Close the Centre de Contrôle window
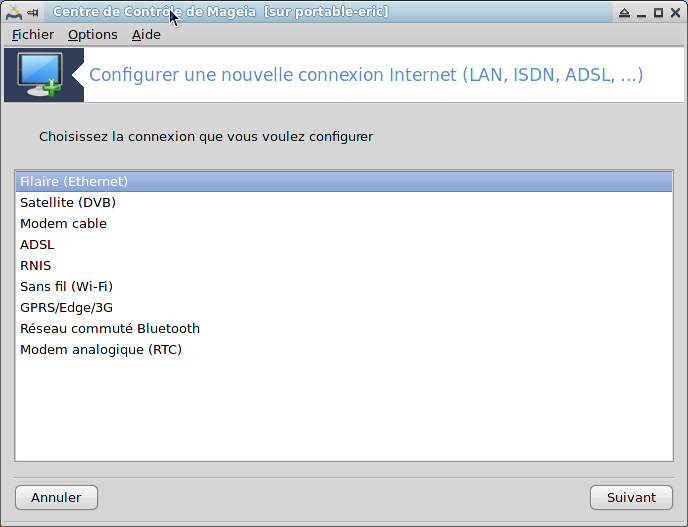Viewport: 688px width, 527px height. (x=676, y=13)
